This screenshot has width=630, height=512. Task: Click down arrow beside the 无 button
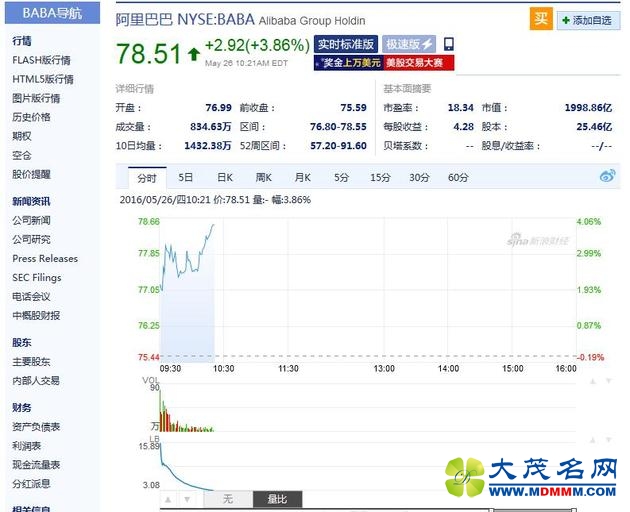tap(187, 500)
